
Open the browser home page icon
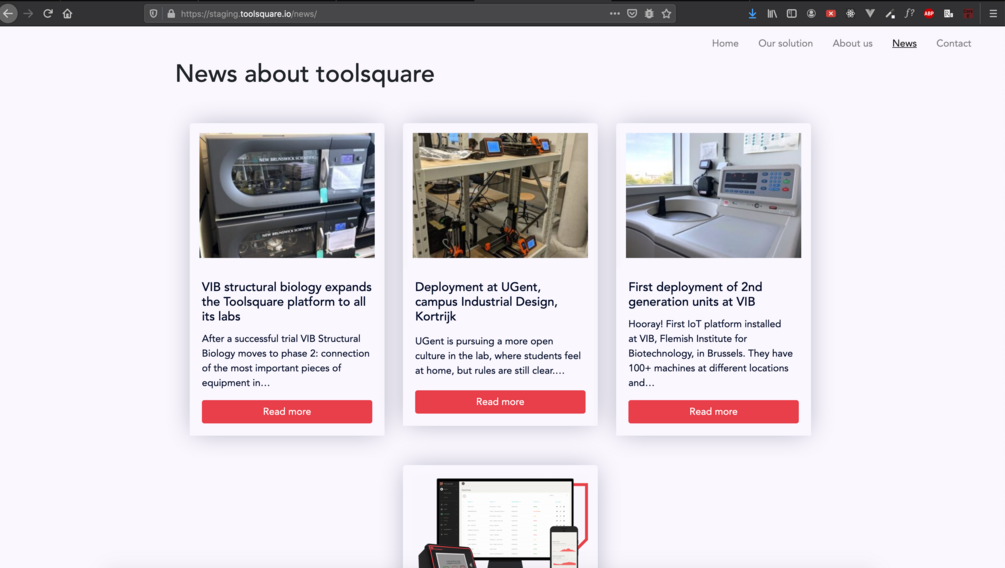67,13
